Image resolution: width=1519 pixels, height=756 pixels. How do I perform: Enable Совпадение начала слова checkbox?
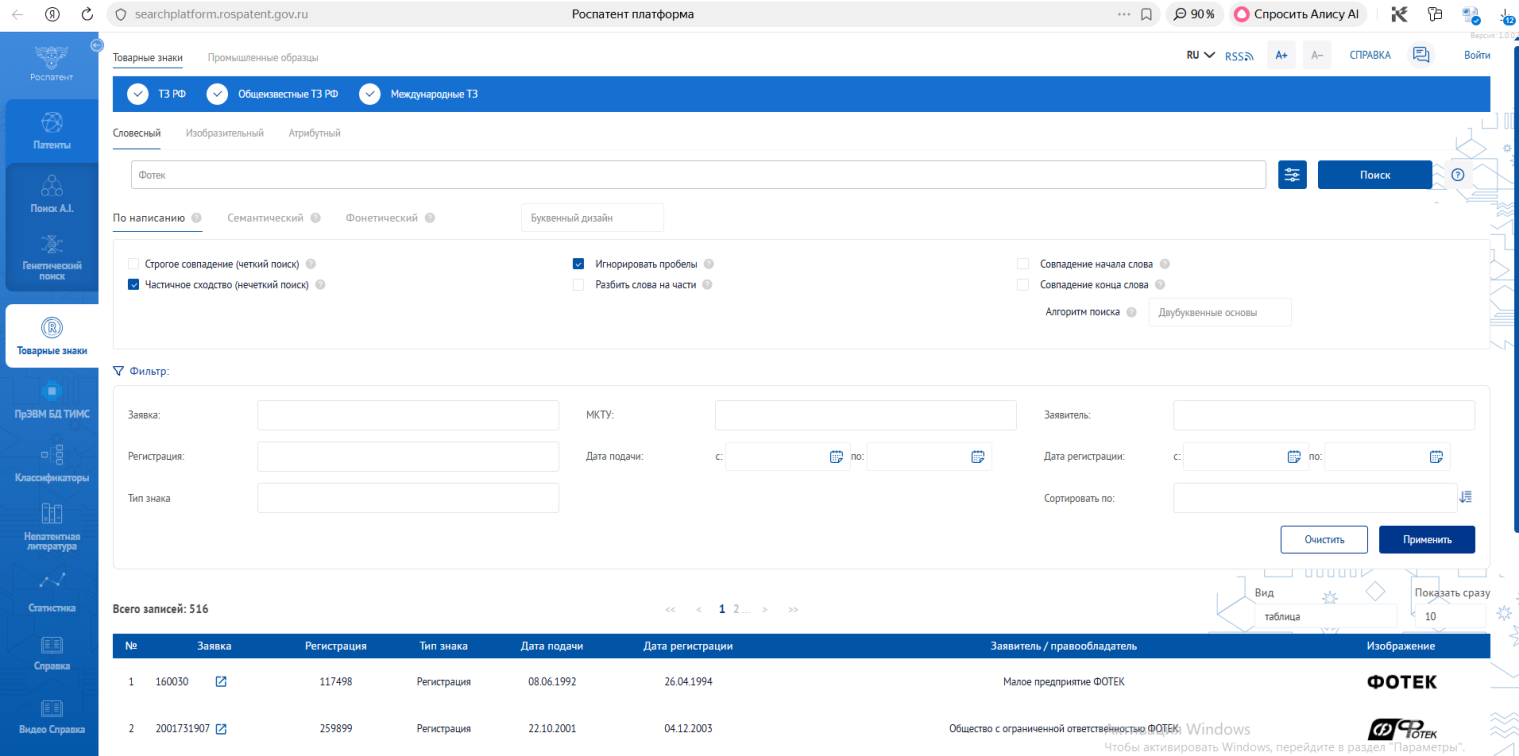pos(1022,264)
